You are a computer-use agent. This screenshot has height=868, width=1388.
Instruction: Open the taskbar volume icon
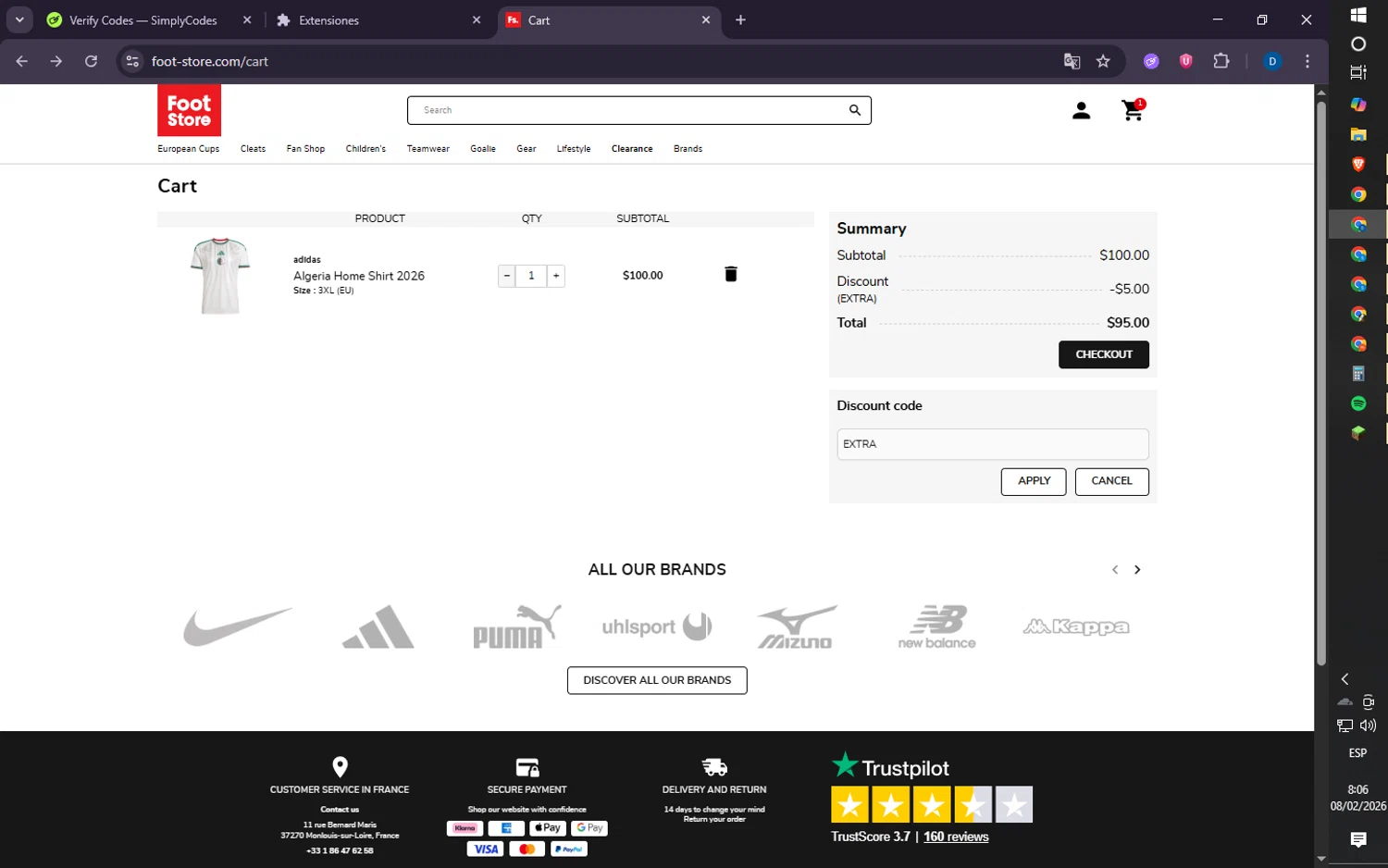(x=1369, y=725)
